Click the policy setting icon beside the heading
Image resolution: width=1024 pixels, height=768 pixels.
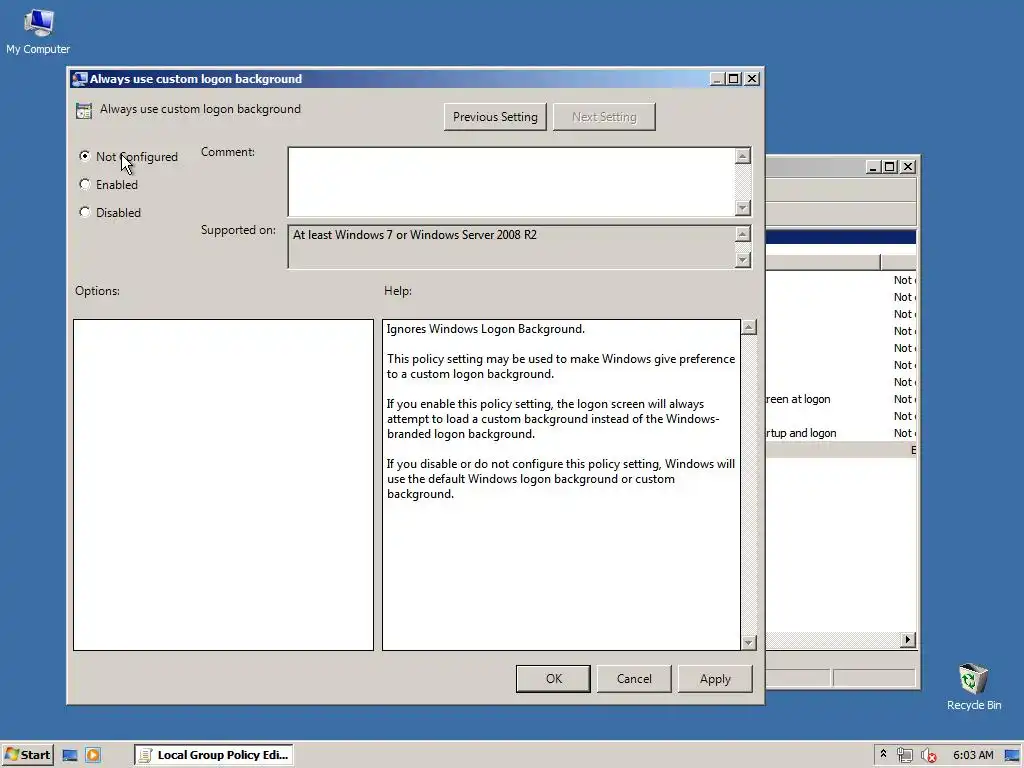tap(84, 110)
